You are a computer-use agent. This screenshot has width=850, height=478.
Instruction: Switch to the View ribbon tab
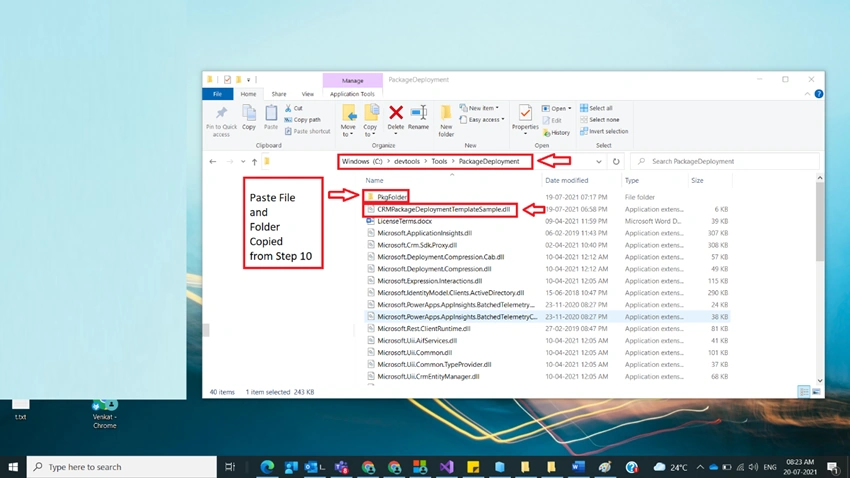coord(307,94)
